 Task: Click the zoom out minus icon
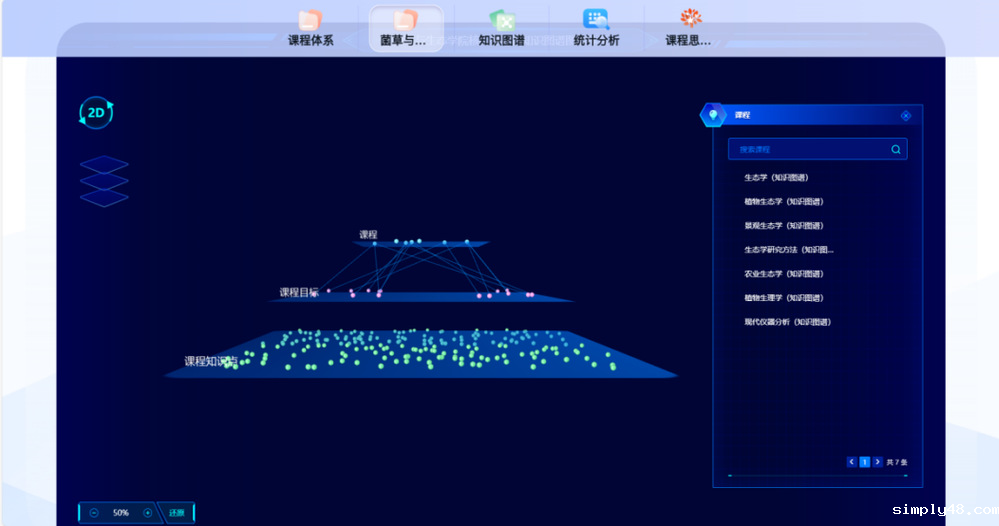(x=94, y=513)
